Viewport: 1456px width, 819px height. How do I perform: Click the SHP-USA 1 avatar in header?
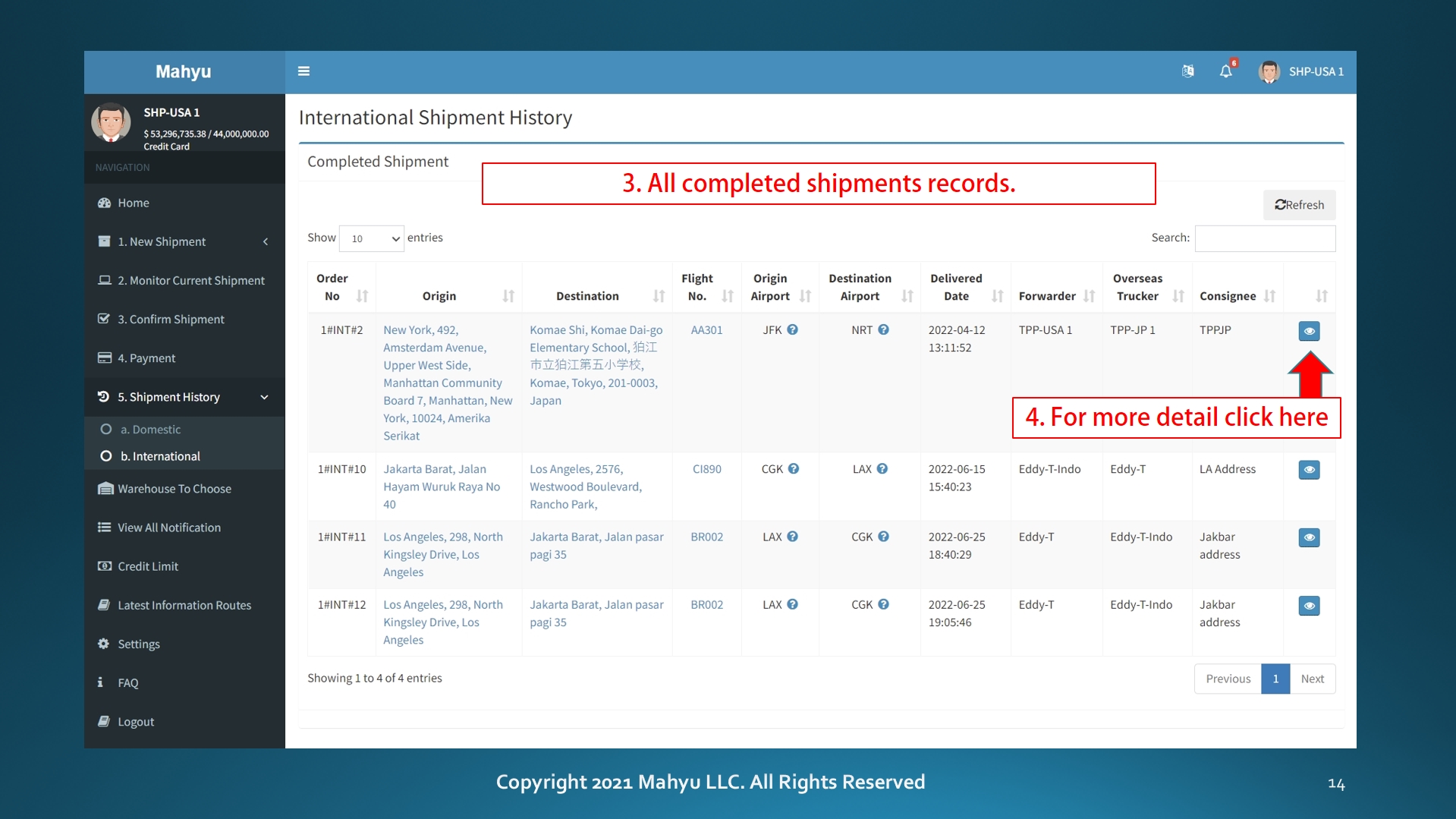pyautogui.click(x=1269, y=71)
